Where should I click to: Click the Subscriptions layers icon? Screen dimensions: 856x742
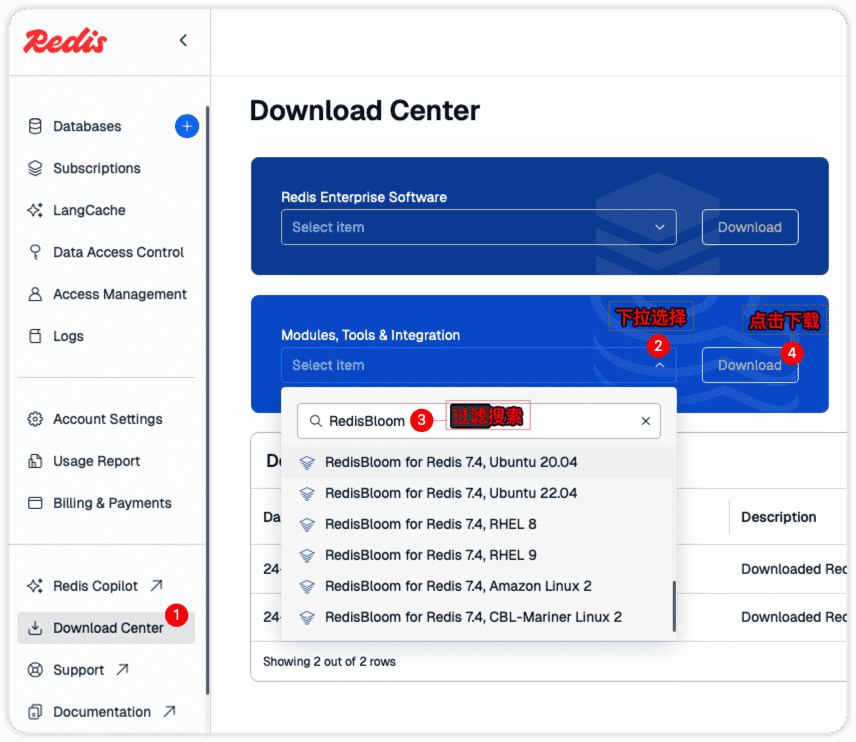tap(35, 168)
